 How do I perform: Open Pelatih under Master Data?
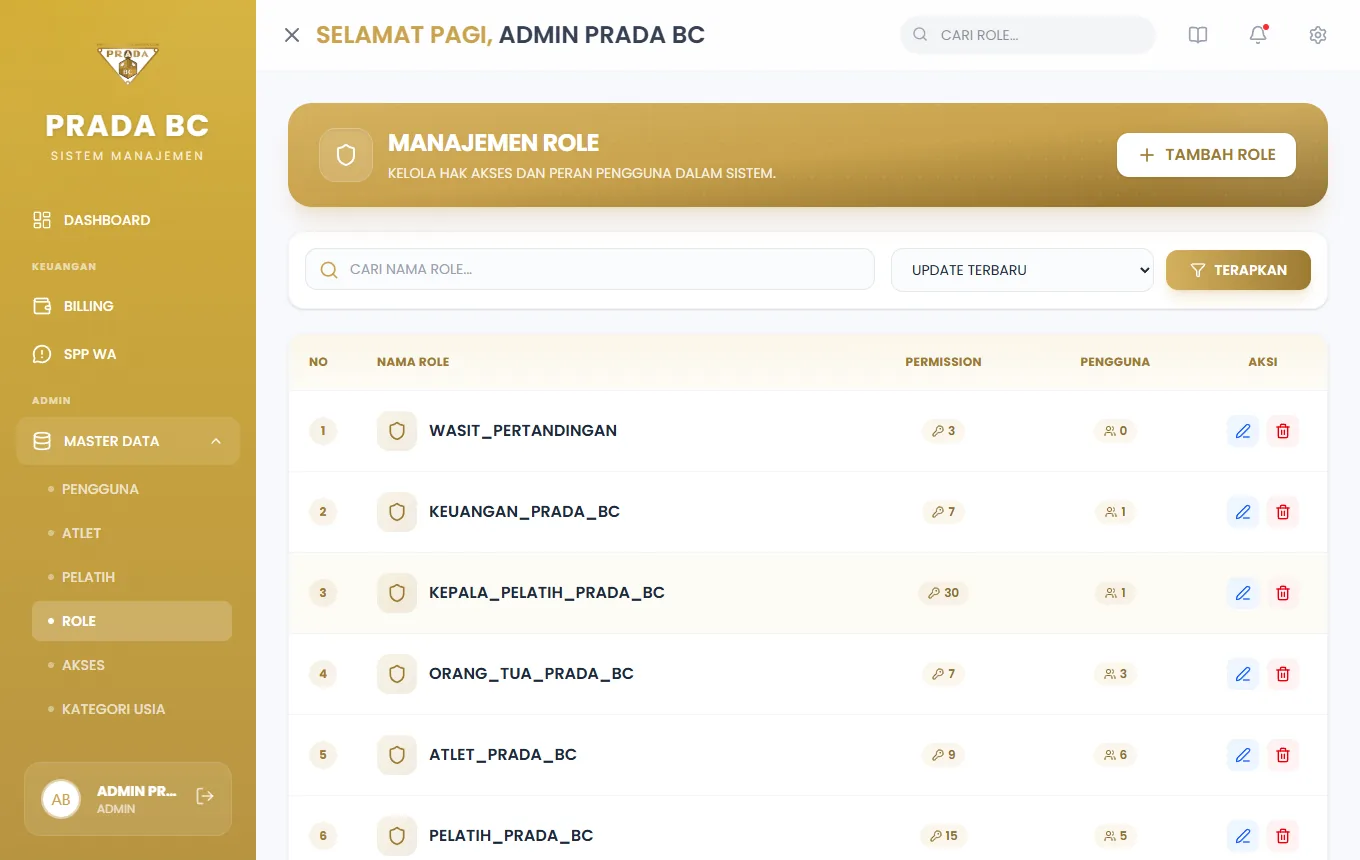coord(132,577)
